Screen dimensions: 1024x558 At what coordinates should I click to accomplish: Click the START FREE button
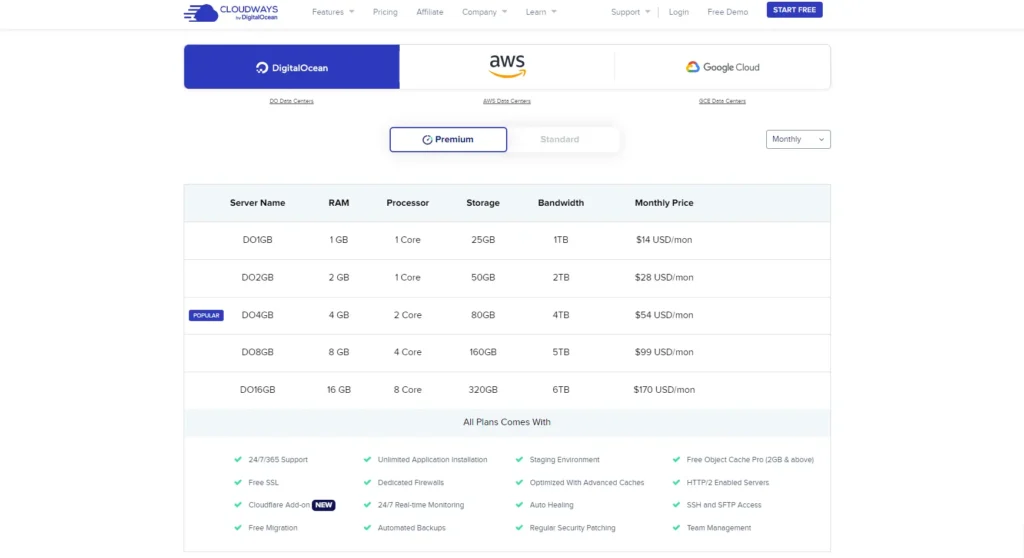click(794, 10)
